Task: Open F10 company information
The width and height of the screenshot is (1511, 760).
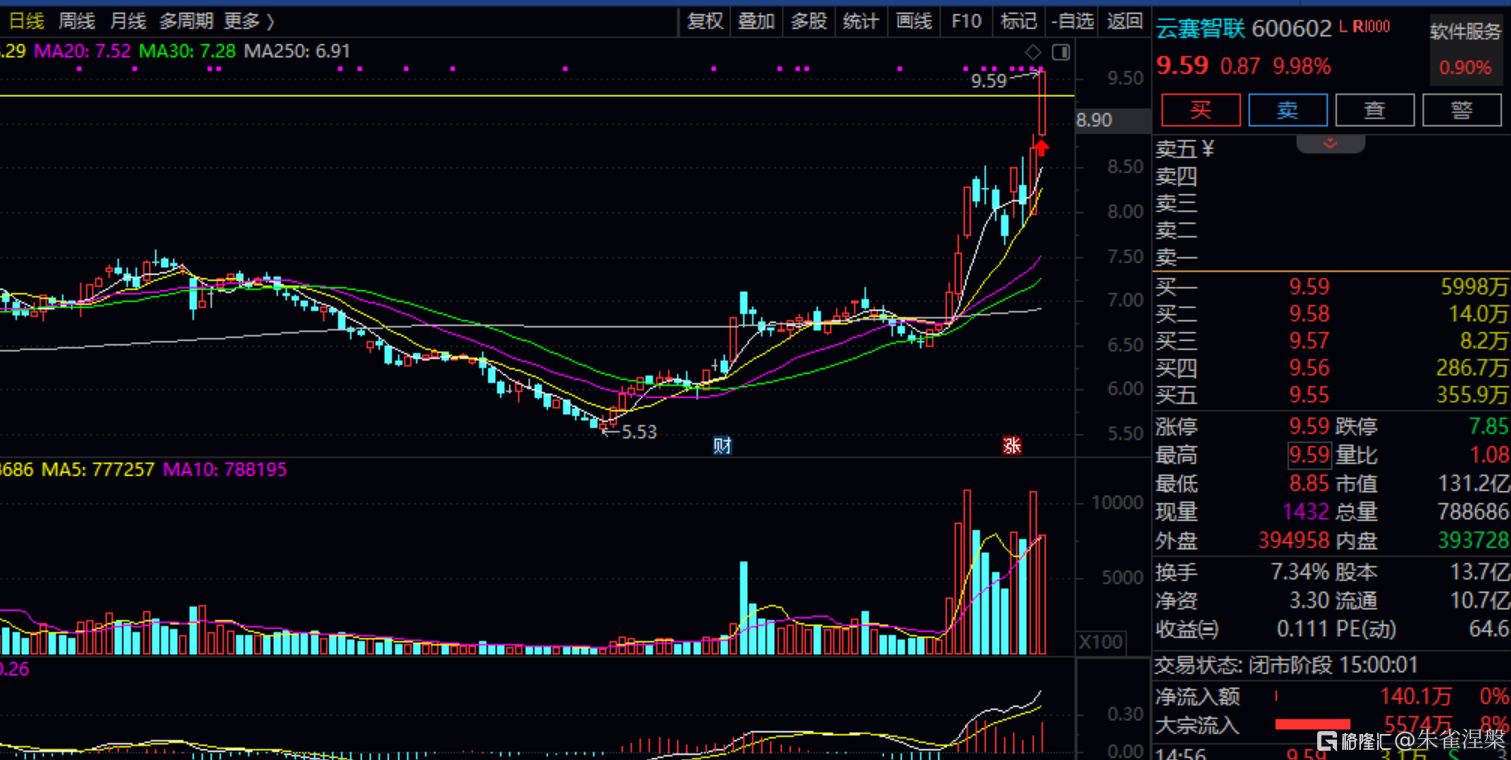Action: pyautogui.click(x=966, y=21)
